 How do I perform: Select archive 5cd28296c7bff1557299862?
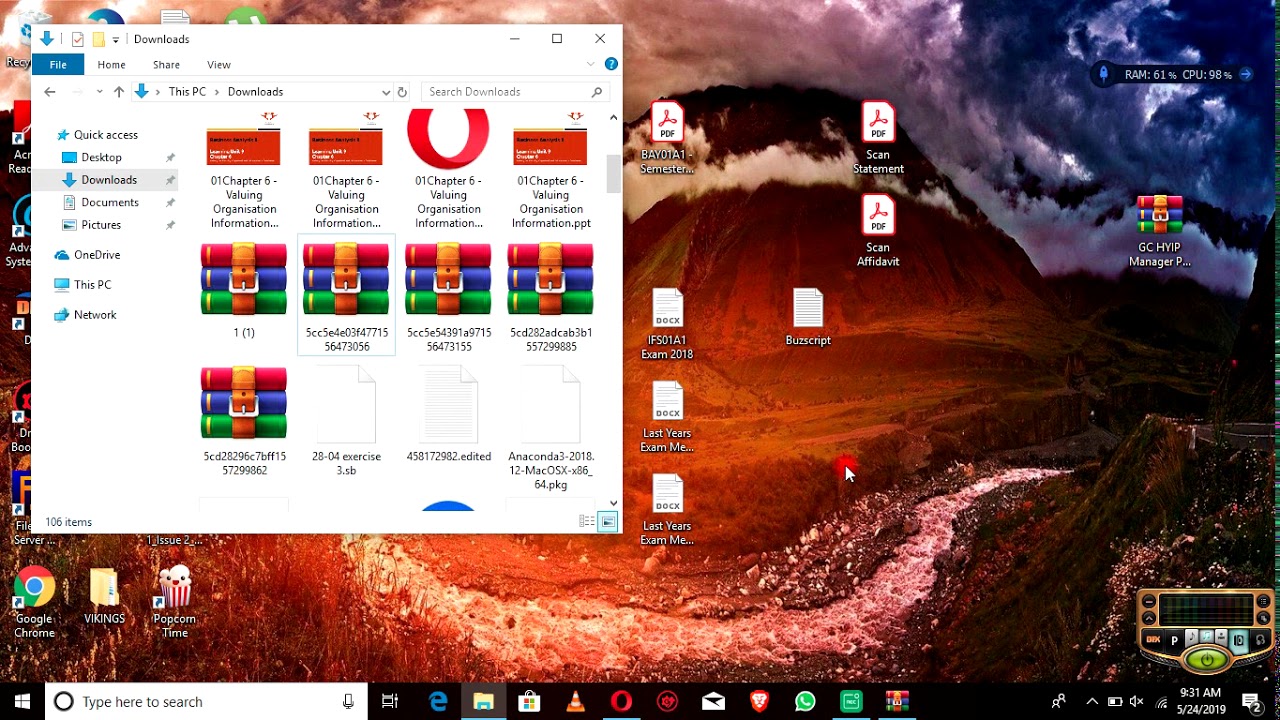pos(244,420)
